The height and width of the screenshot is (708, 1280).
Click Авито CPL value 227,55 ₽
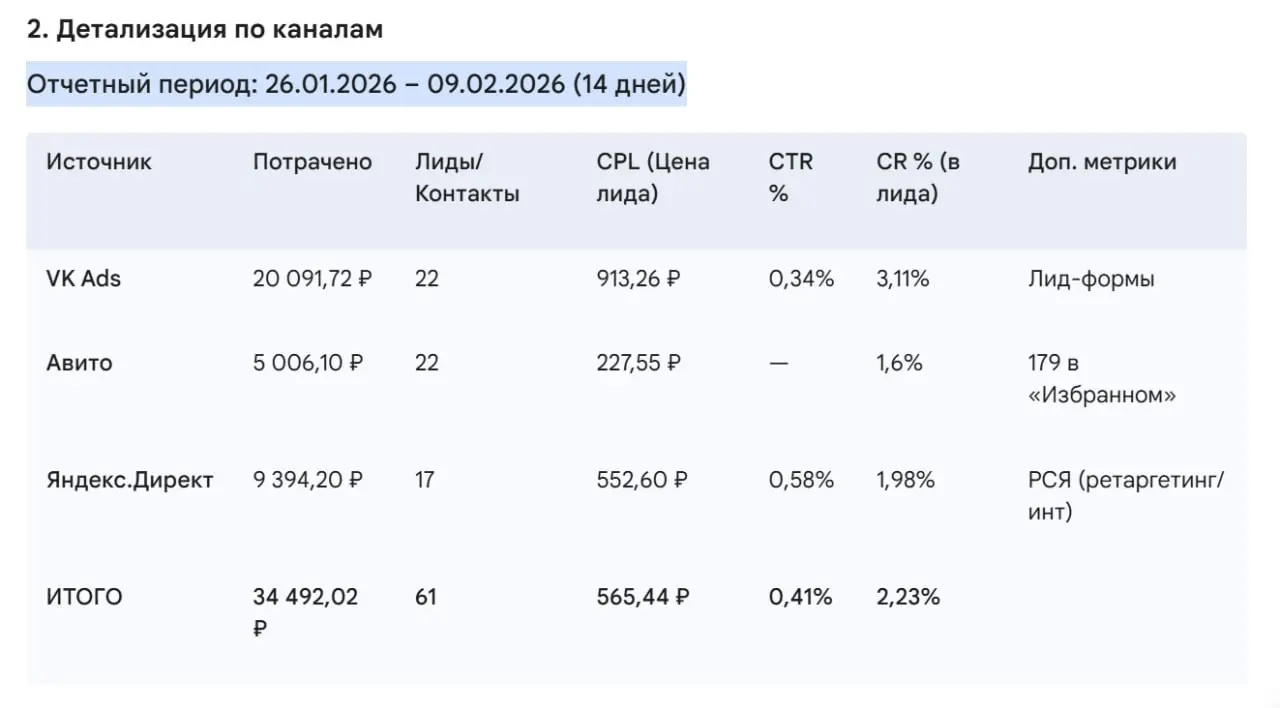pos(638,363)
